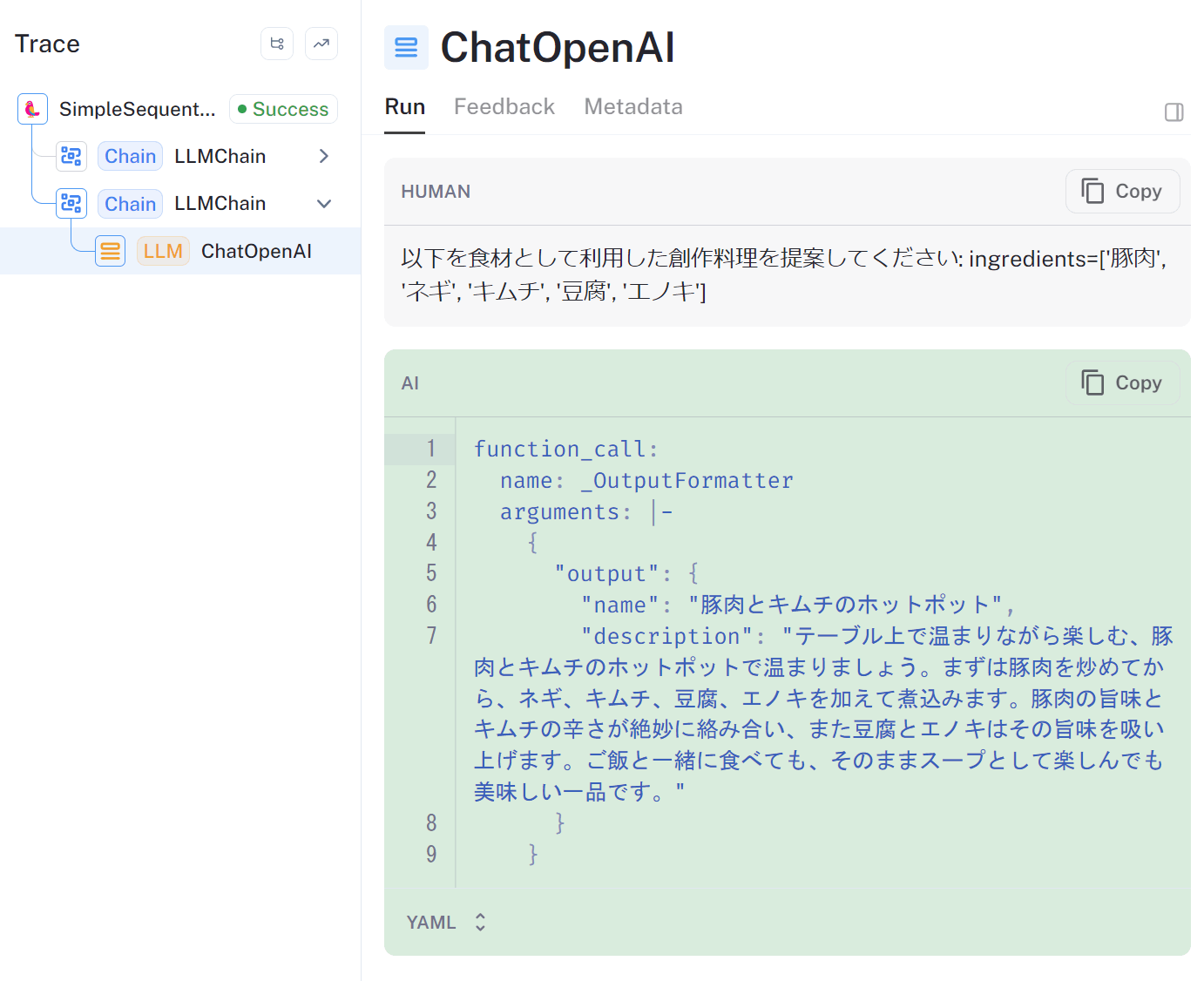
Task: Copy the HUMAN message
Action: click(x=1122, y=191)
